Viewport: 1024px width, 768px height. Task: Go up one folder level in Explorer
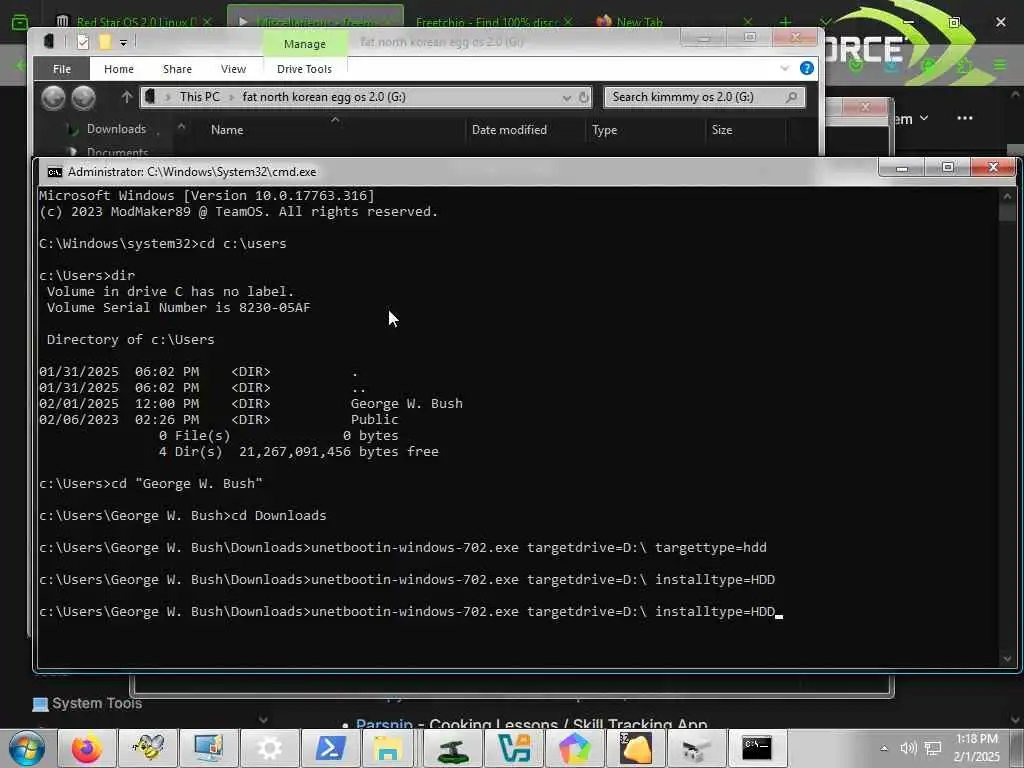click(x=127, y=97)
